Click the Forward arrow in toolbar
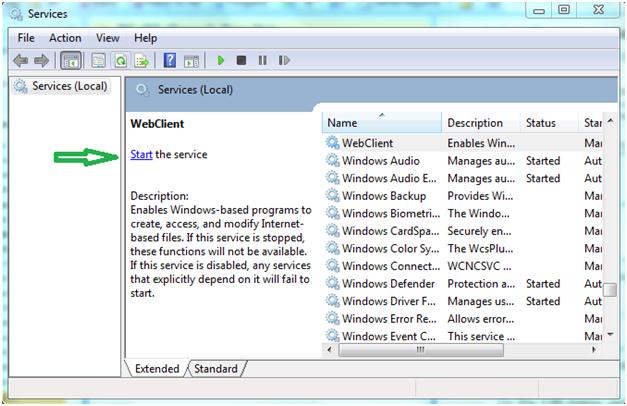Viewport: 627px width, 406px height. tap(41, 61)
